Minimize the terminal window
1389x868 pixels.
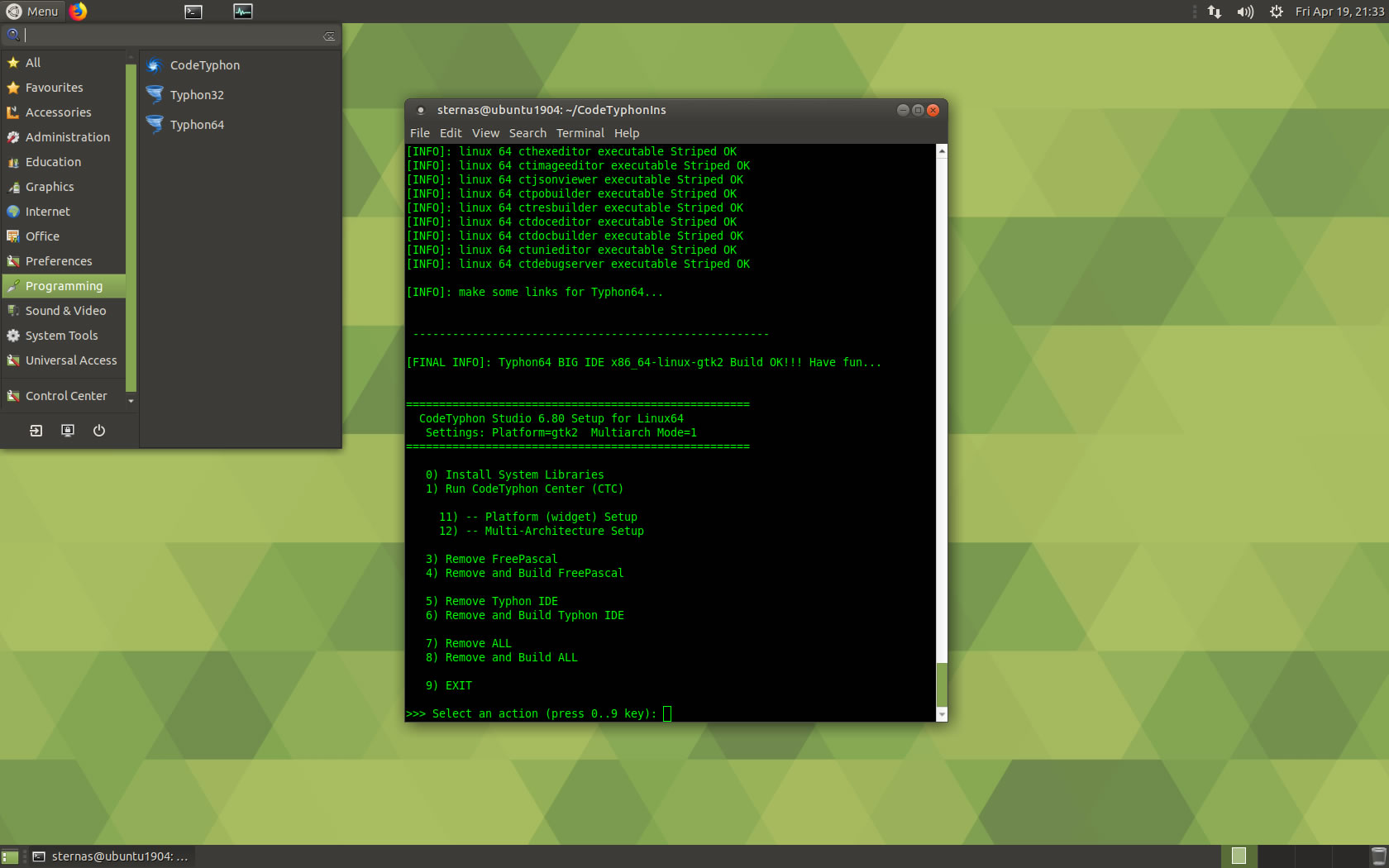point(903,110)
